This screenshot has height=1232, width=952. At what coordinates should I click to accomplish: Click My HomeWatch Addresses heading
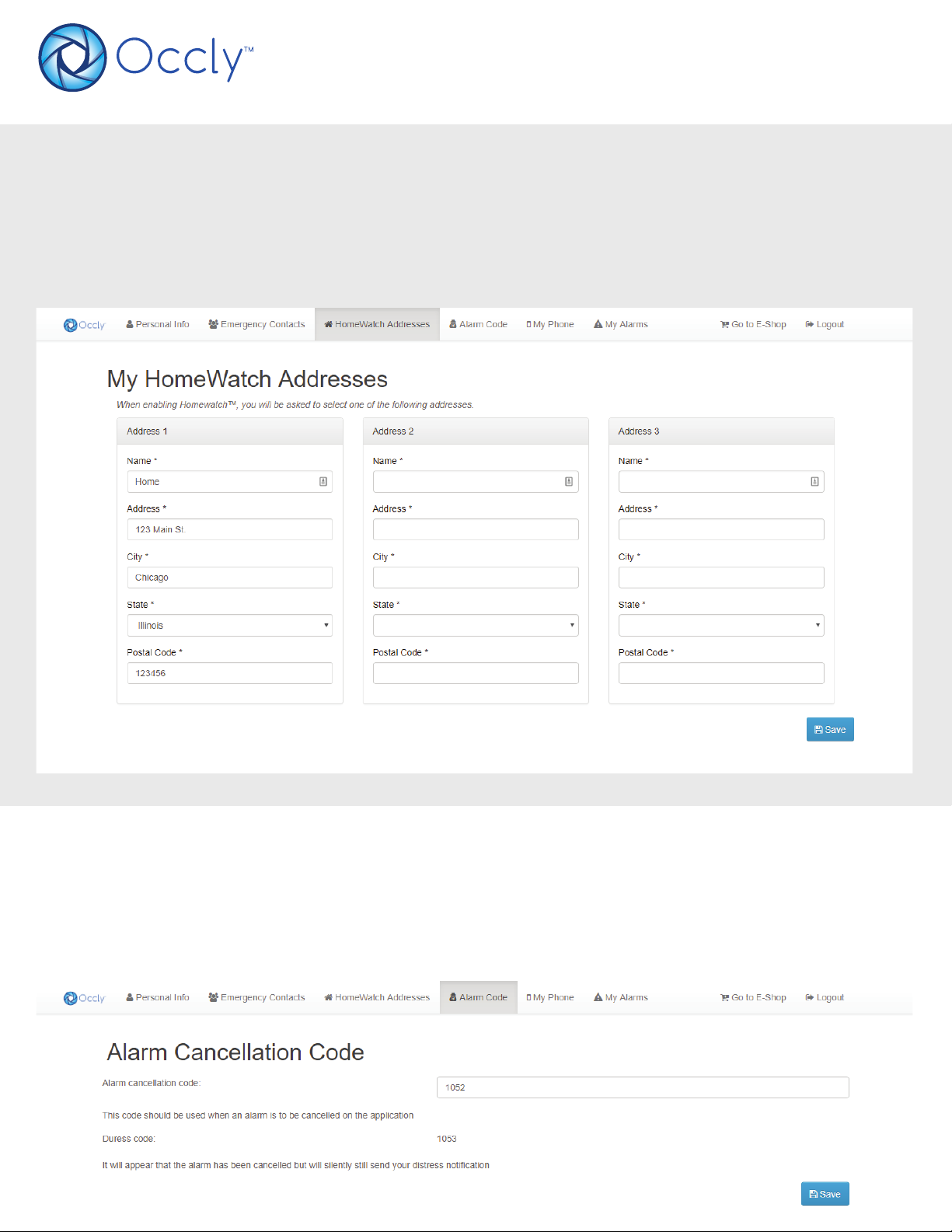coord(247,379)
